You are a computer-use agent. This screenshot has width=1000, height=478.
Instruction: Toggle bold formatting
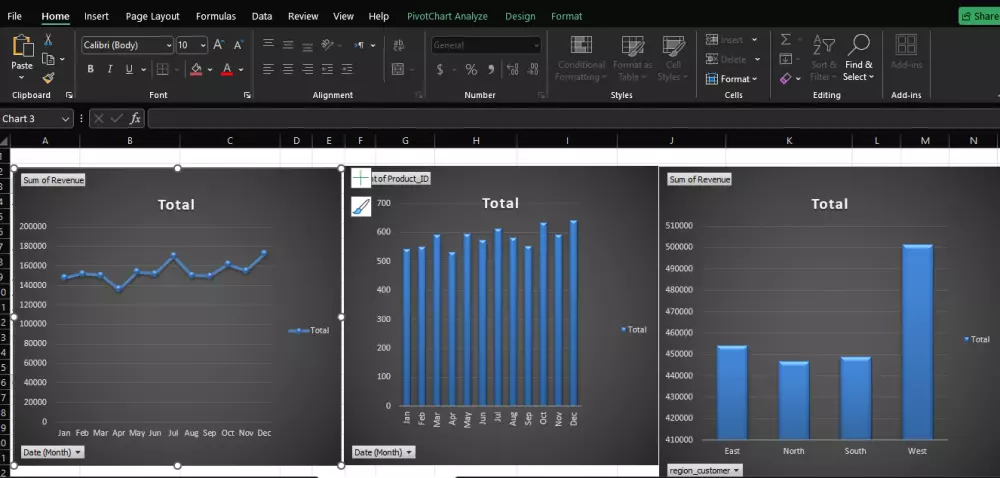point(91,69)
